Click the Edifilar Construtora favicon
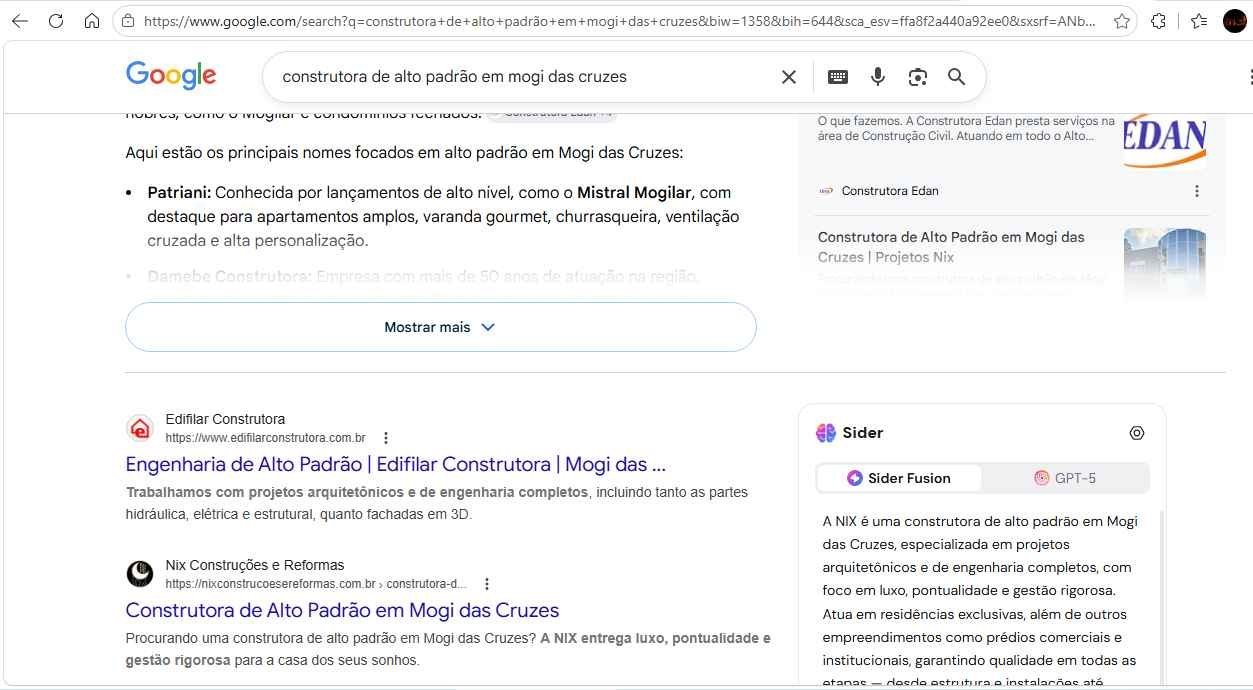 pos(140,428)
